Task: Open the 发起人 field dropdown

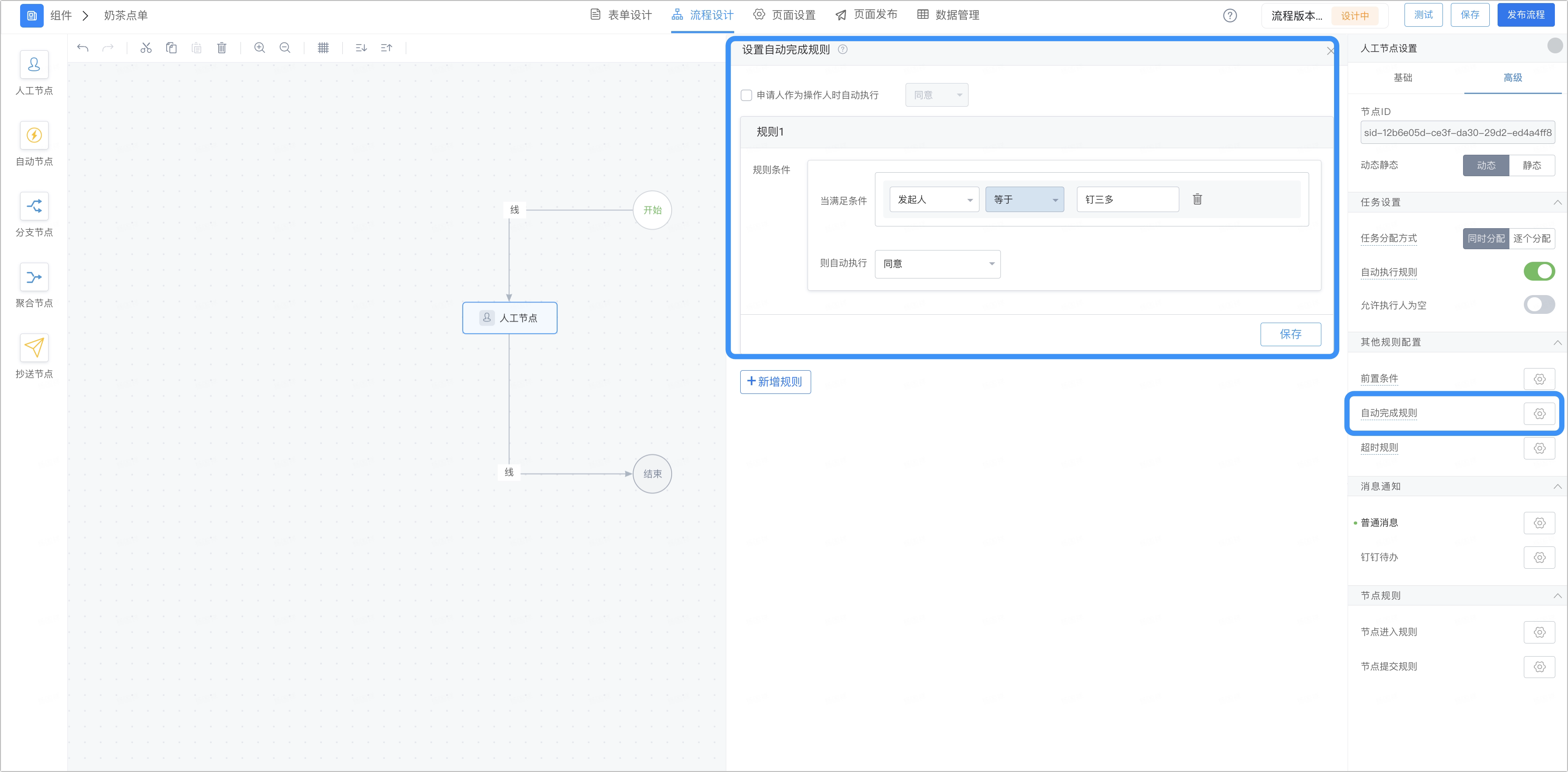Action: click(934, 199)
